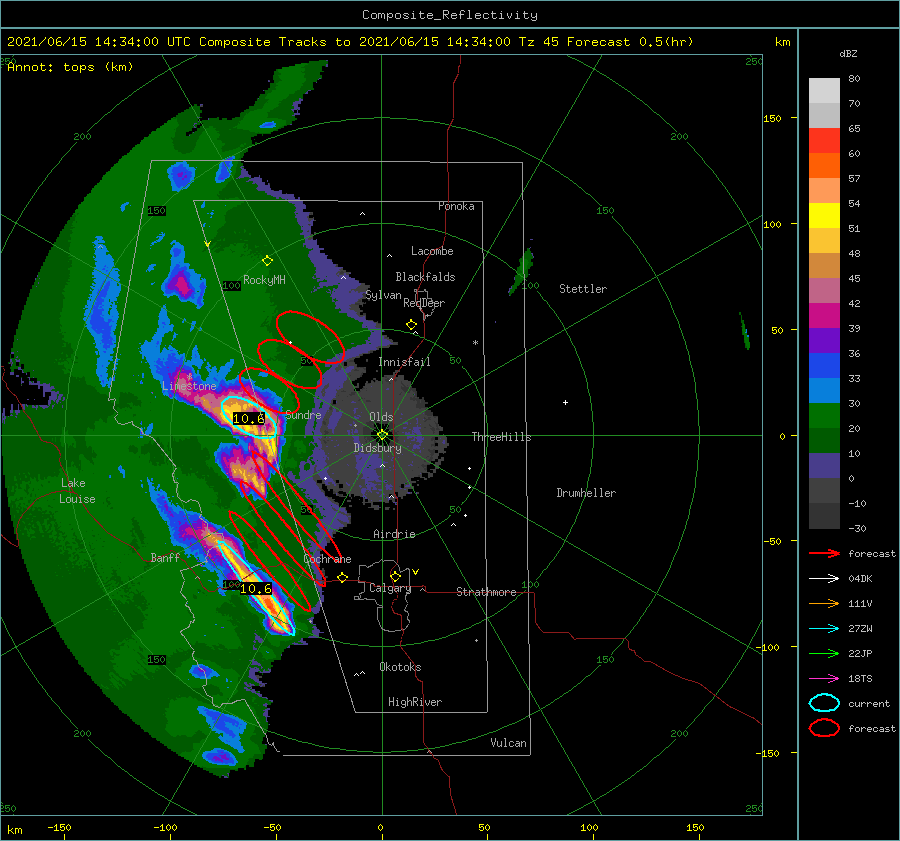The image size is (900, 841).
Task: Click the Cochrane town label
Action: click(x=327, y=559)
